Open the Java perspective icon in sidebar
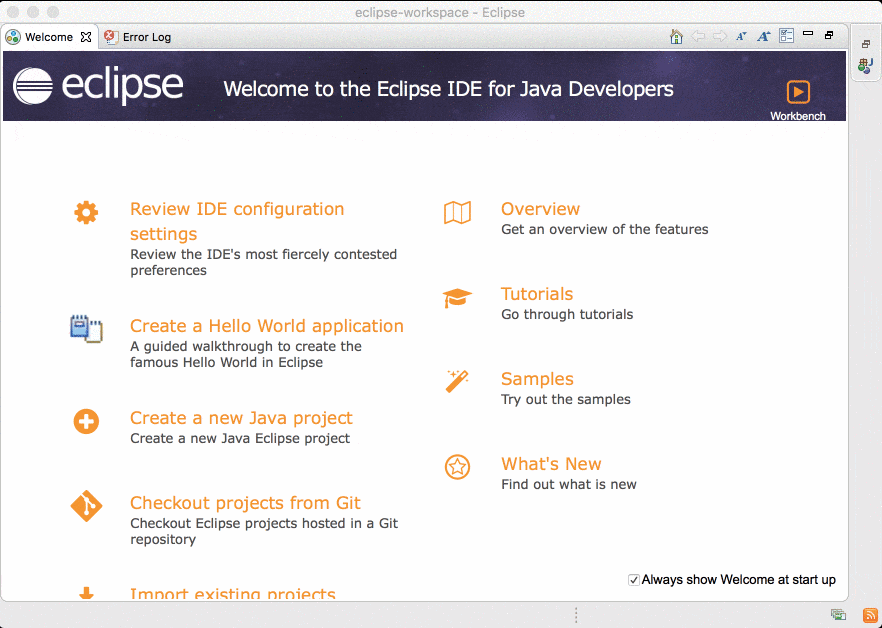882x628 pixels. pos(865,66)
